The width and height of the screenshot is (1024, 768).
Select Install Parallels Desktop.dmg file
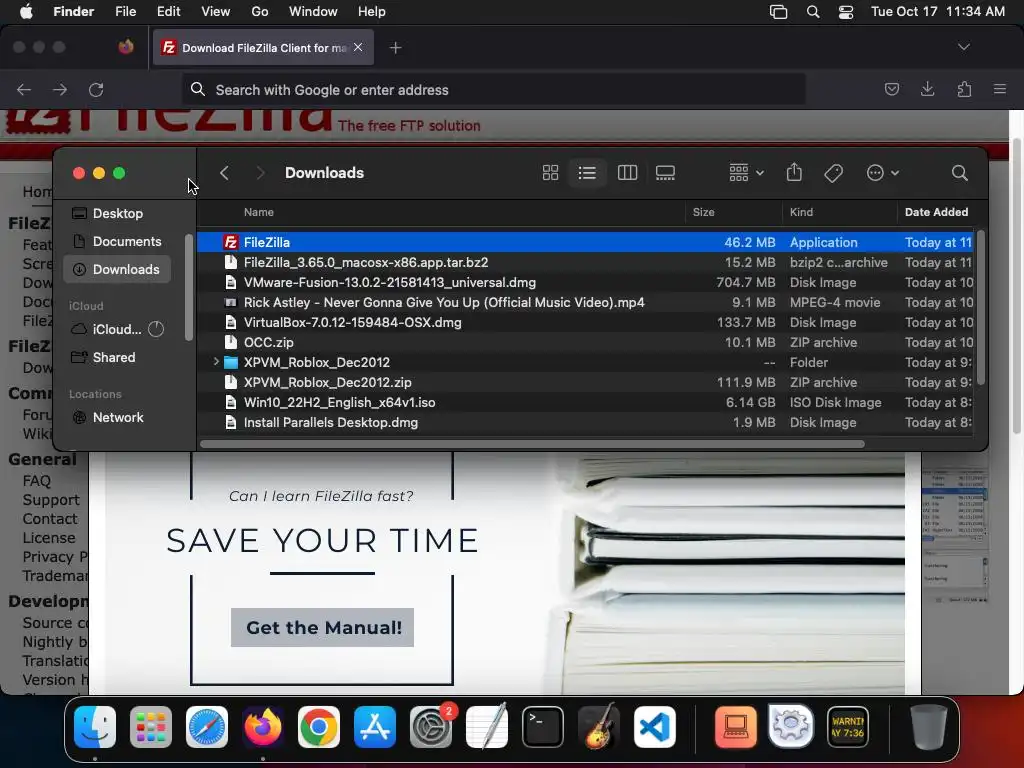[x=584, y=423]
